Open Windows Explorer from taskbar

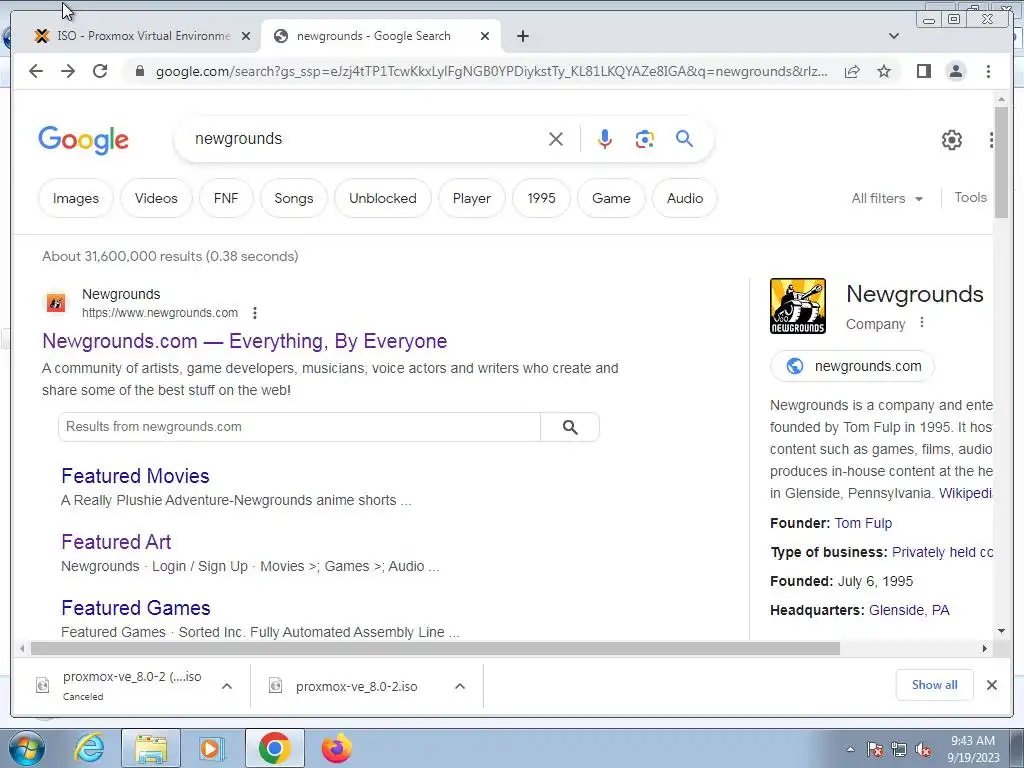(151, 748)
